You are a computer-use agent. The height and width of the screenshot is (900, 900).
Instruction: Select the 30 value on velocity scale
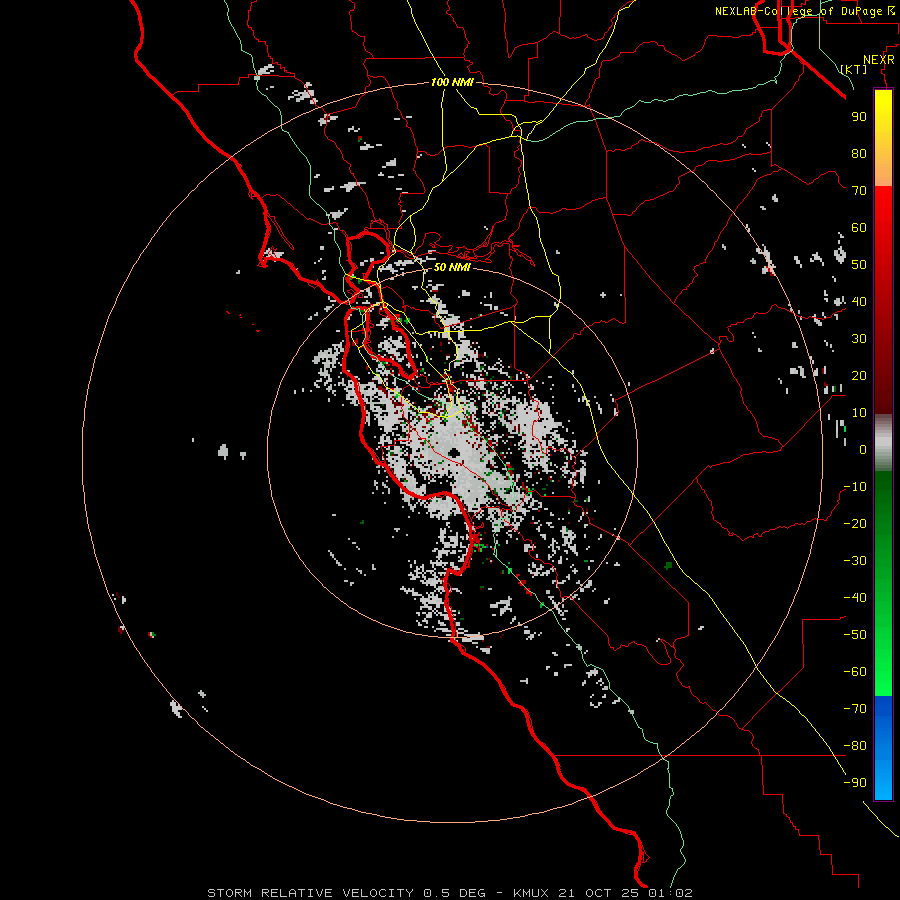[x=859, y=339]
